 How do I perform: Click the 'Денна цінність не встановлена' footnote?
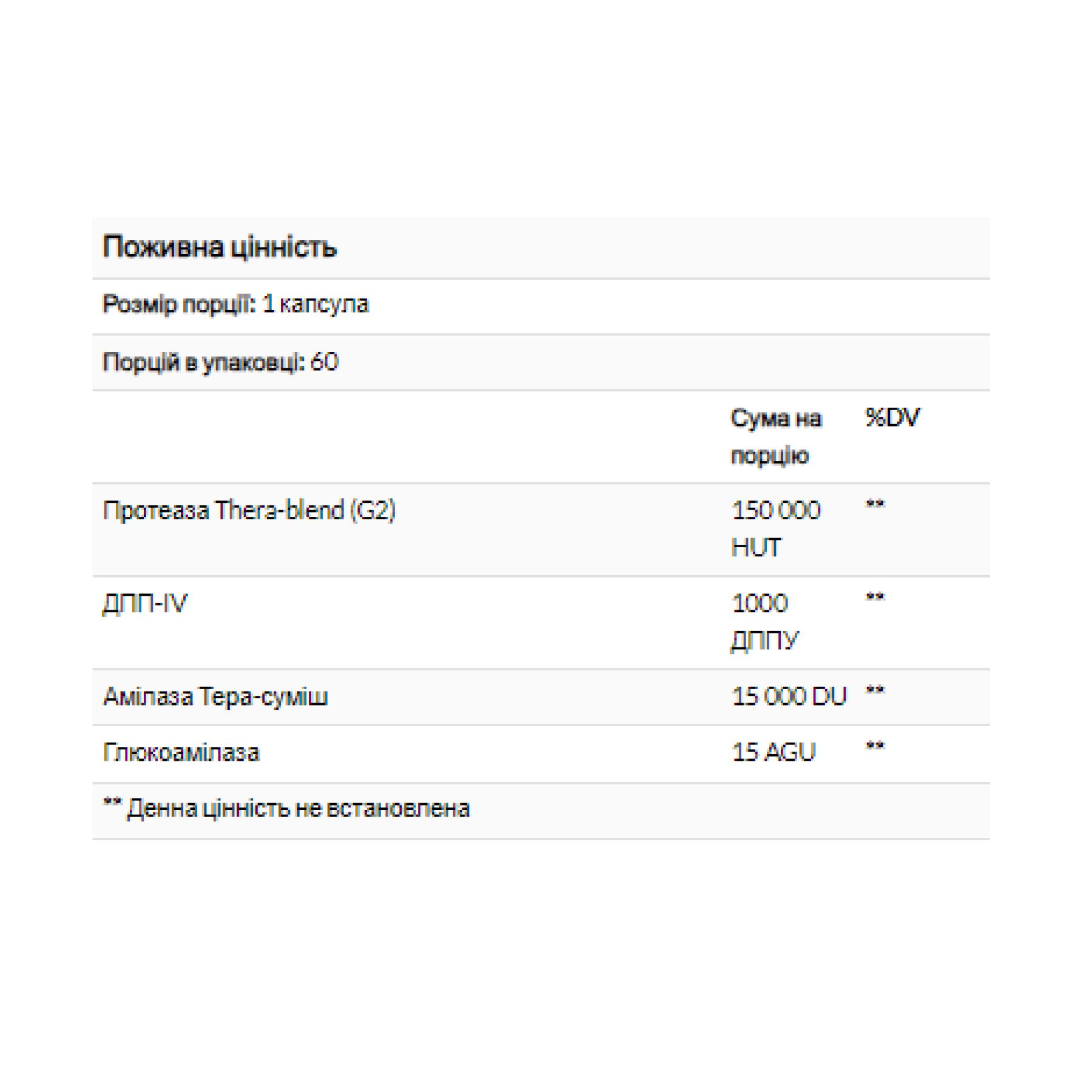pos(297,809)
